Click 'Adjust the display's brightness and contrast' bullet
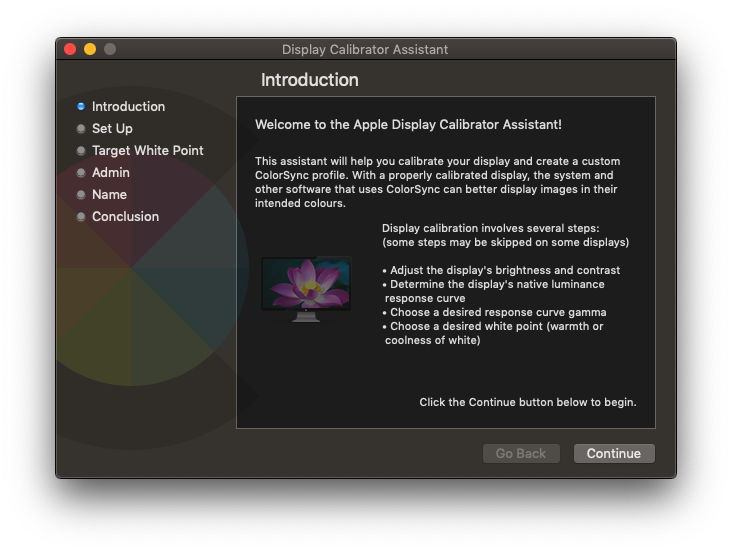 [501, 270]
